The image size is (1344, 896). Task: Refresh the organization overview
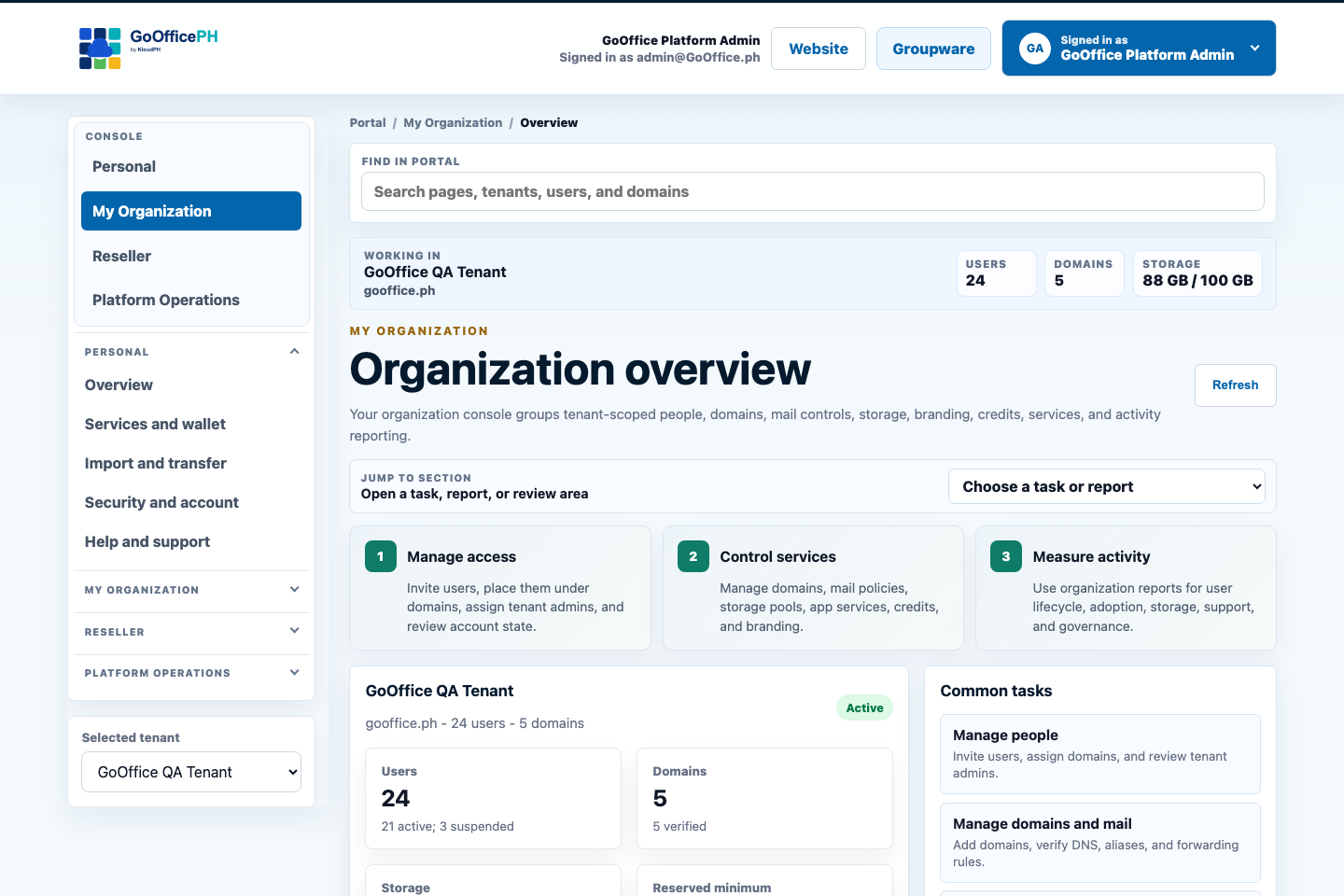coord(1235,385)
